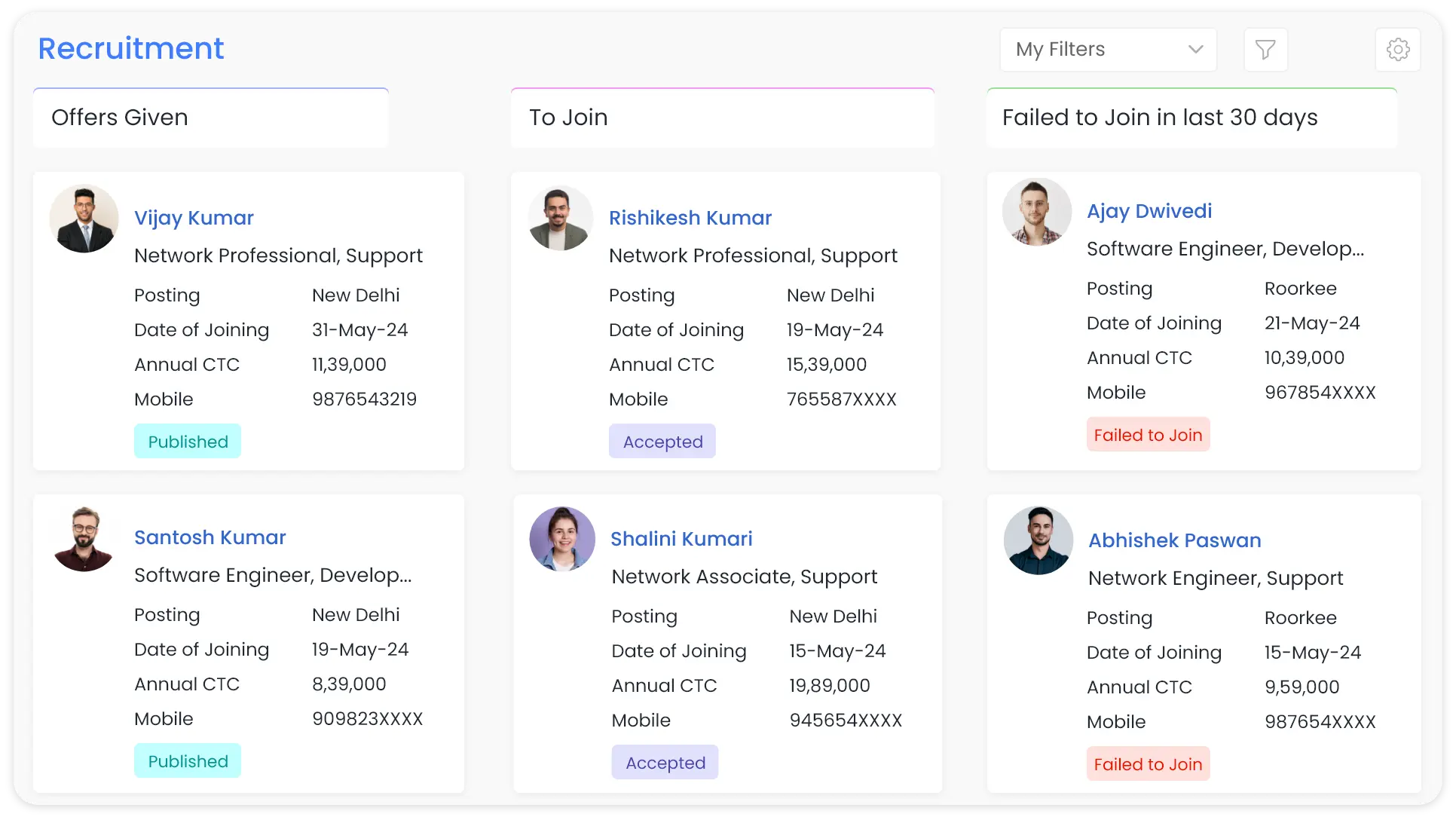Expand the My Filters dropdown
1456x820 pixels.
point(1108,50)
